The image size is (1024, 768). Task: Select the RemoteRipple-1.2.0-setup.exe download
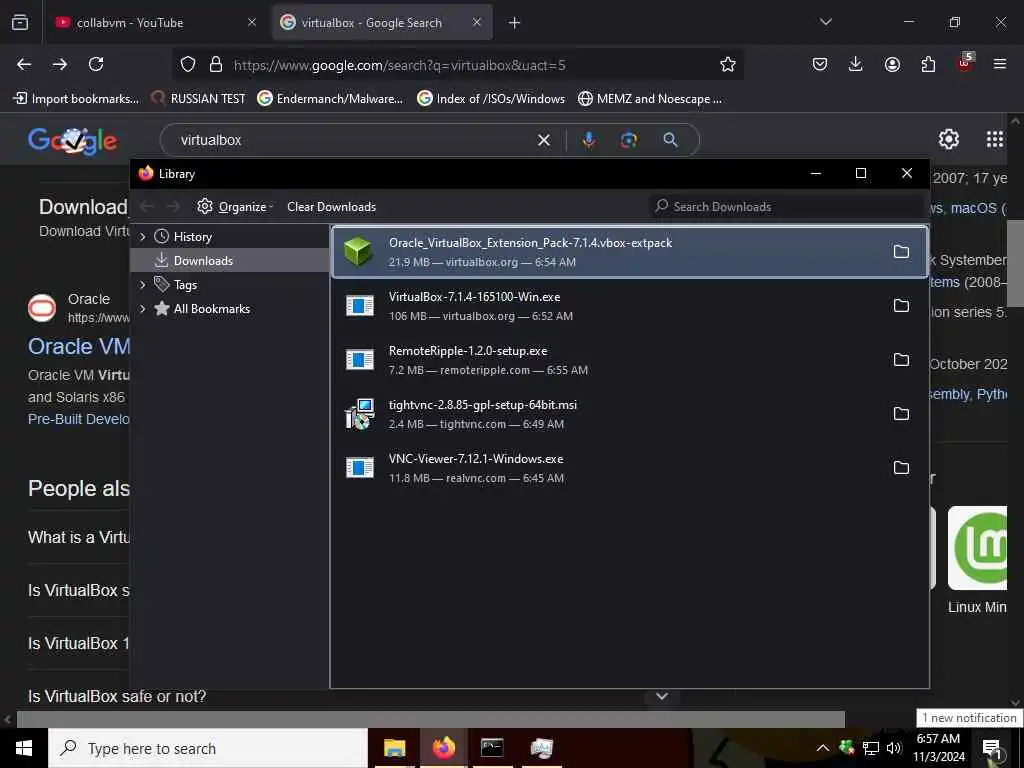(x=630, y=360)
